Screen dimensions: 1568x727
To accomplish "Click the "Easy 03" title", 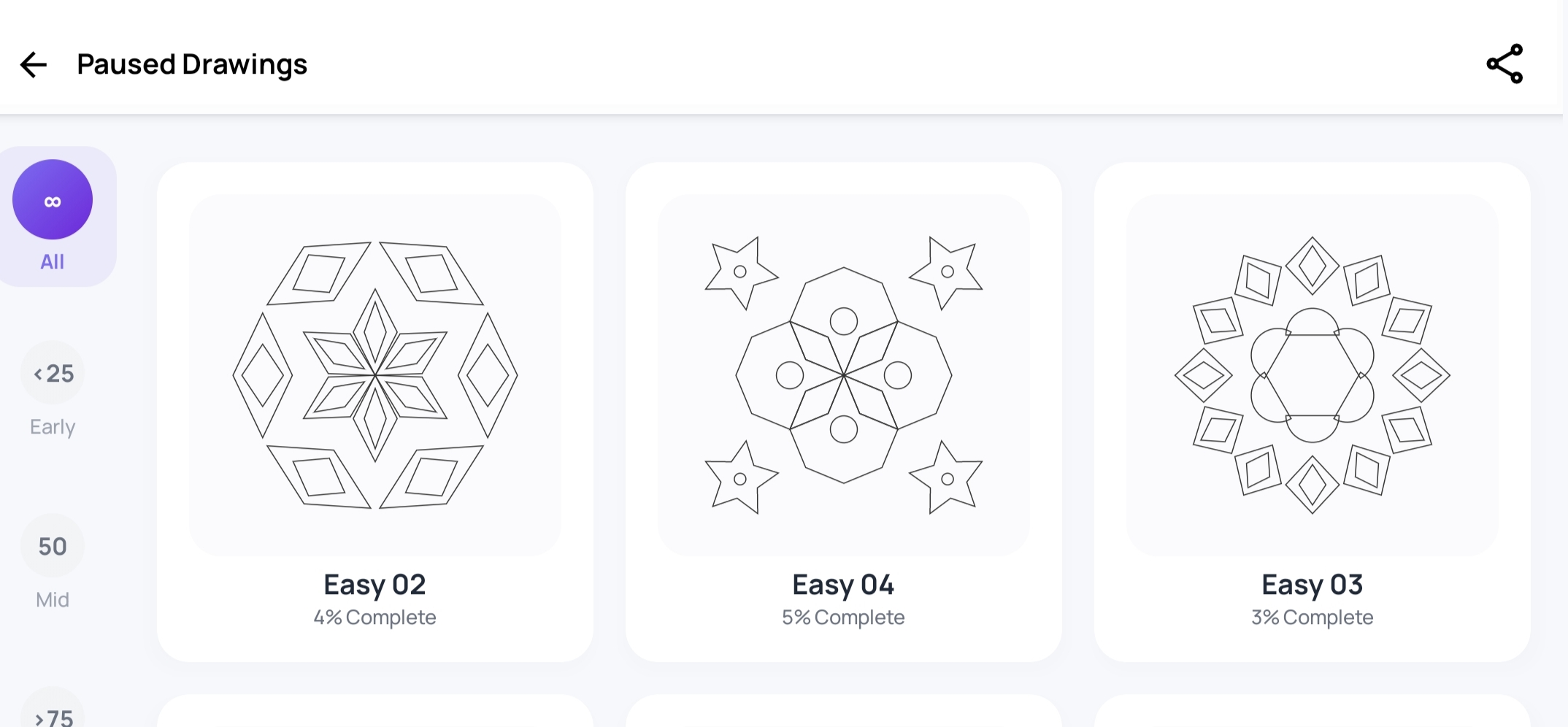I will [x=1312, y=584].
